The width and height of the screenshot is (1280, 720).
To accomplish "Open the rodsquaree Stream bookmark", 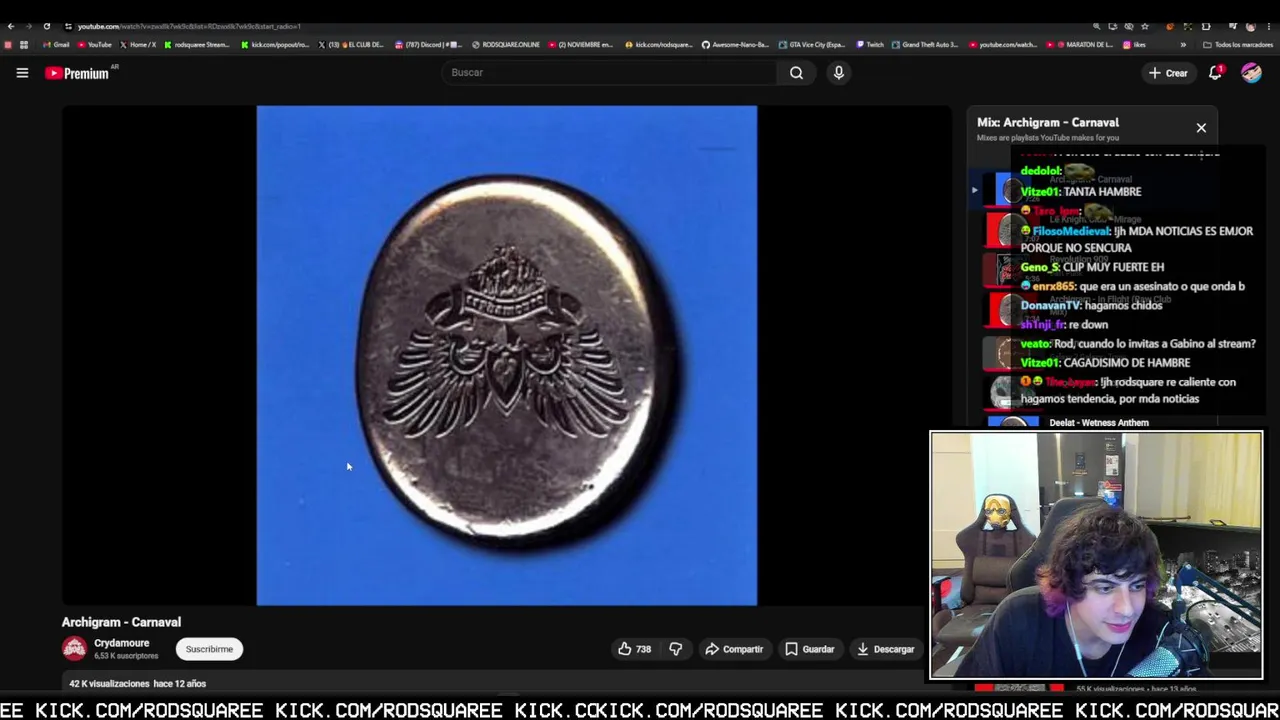I will click(x=197, y=45).
